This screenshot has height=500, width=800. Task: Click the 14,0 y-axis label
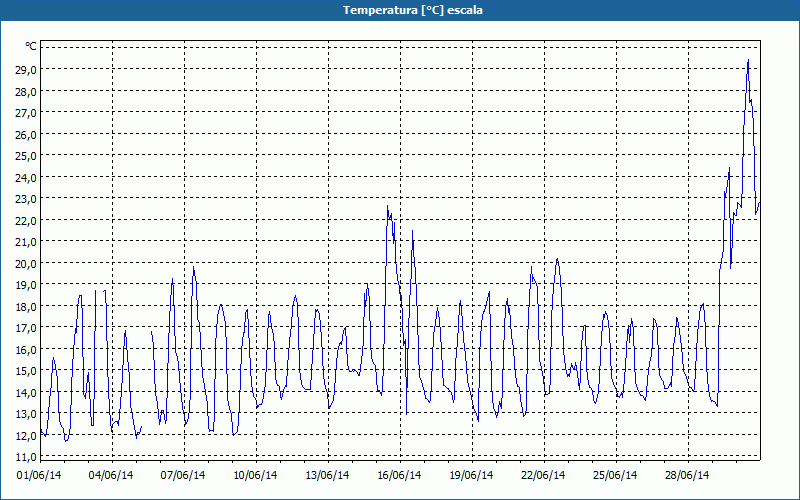coord(26,393)
